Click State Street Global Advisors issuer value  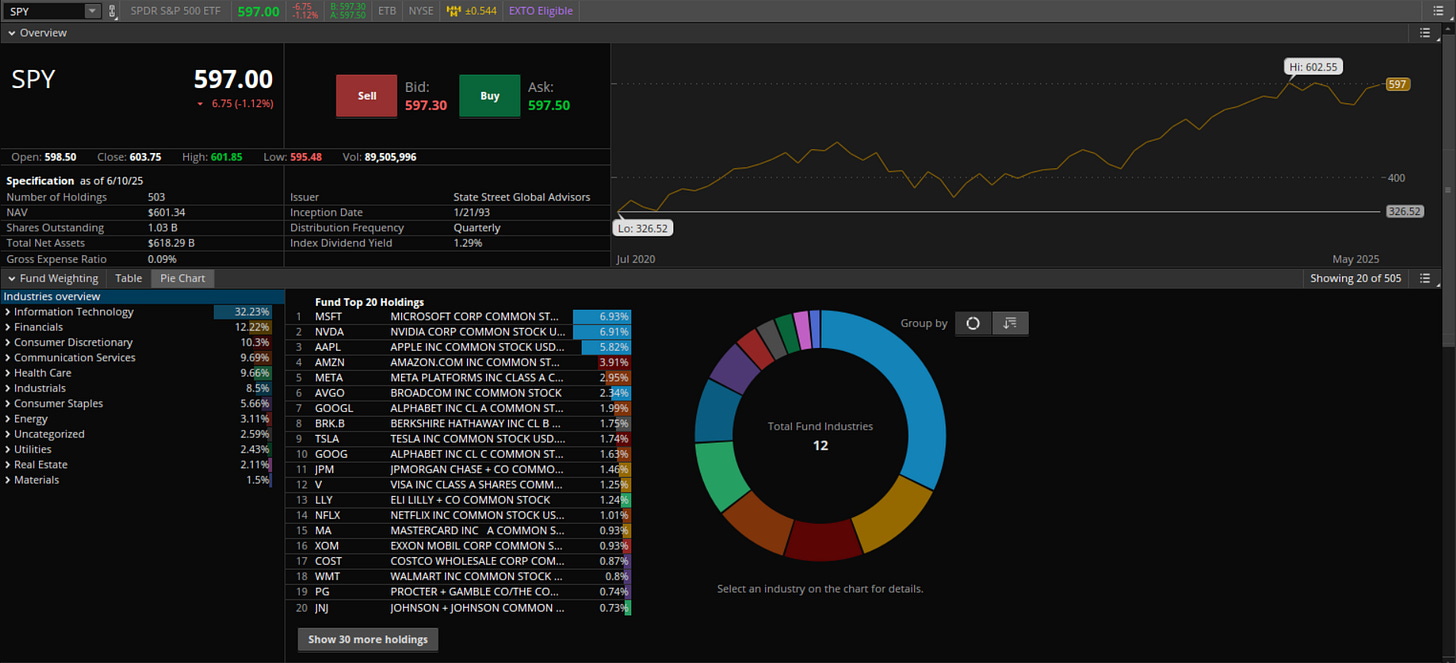(x=522, y=197)
